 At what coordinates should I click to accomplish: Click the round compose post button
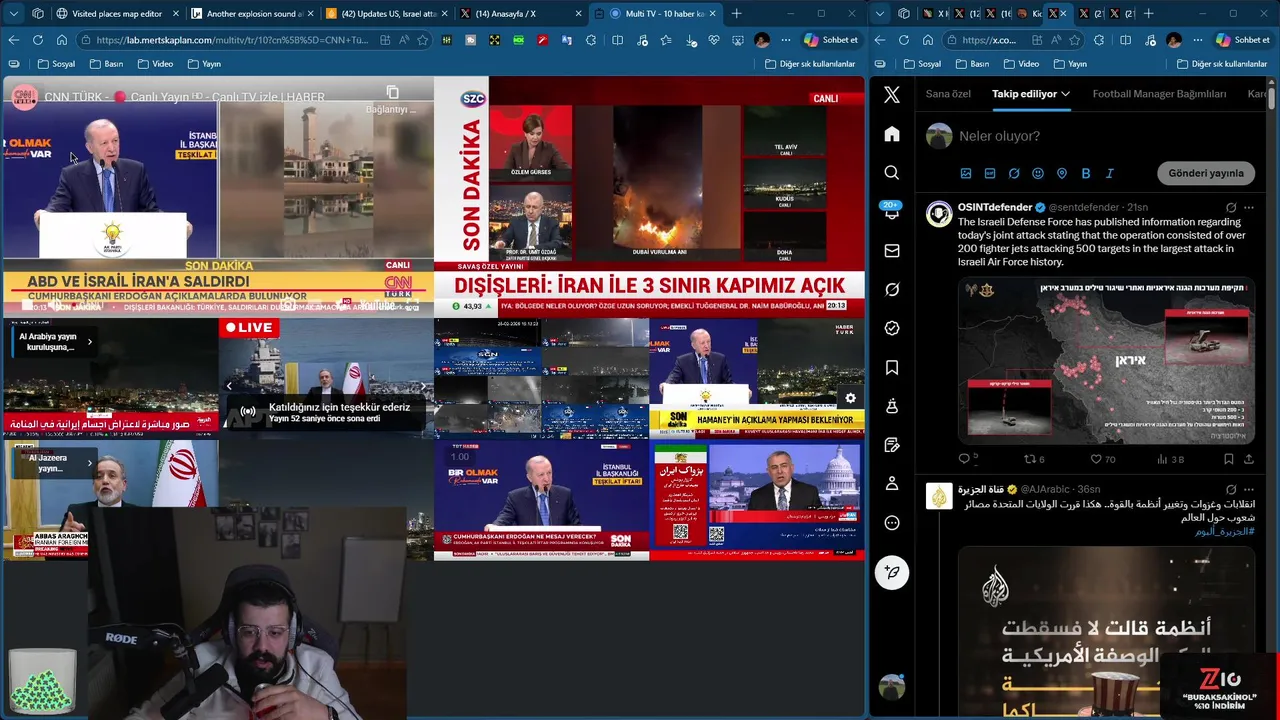click(892, 573)
